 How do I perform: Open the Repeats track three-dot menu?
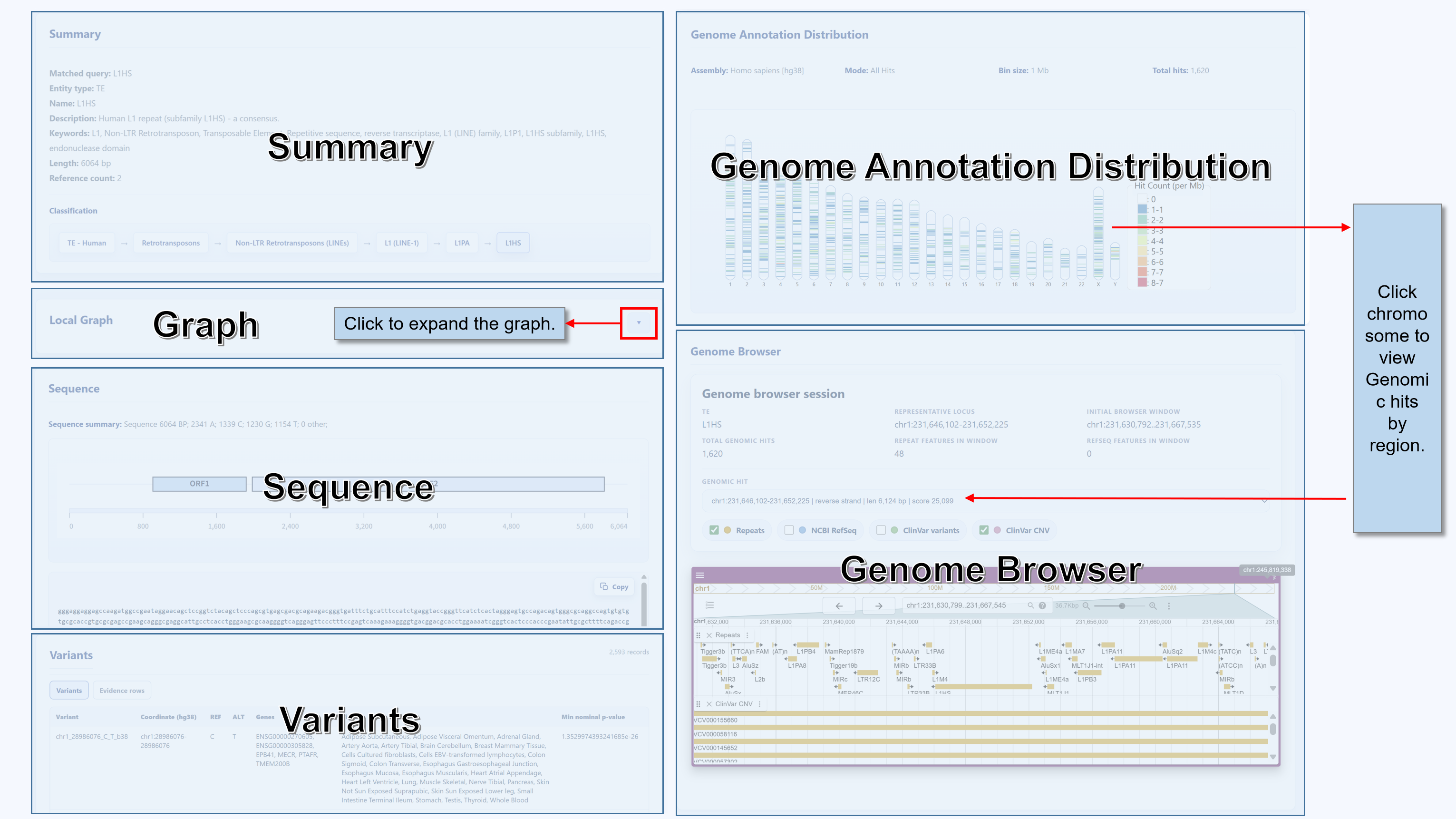pyautogui.click(x=747, y=635)
